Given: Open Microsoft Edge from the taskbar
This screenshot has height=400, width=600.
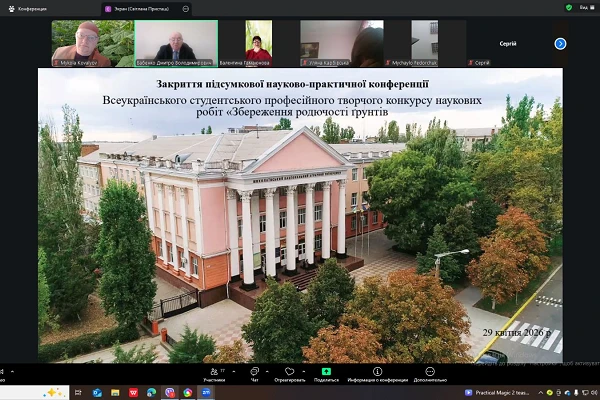Looking at the screenshot, I should (152, 392).
